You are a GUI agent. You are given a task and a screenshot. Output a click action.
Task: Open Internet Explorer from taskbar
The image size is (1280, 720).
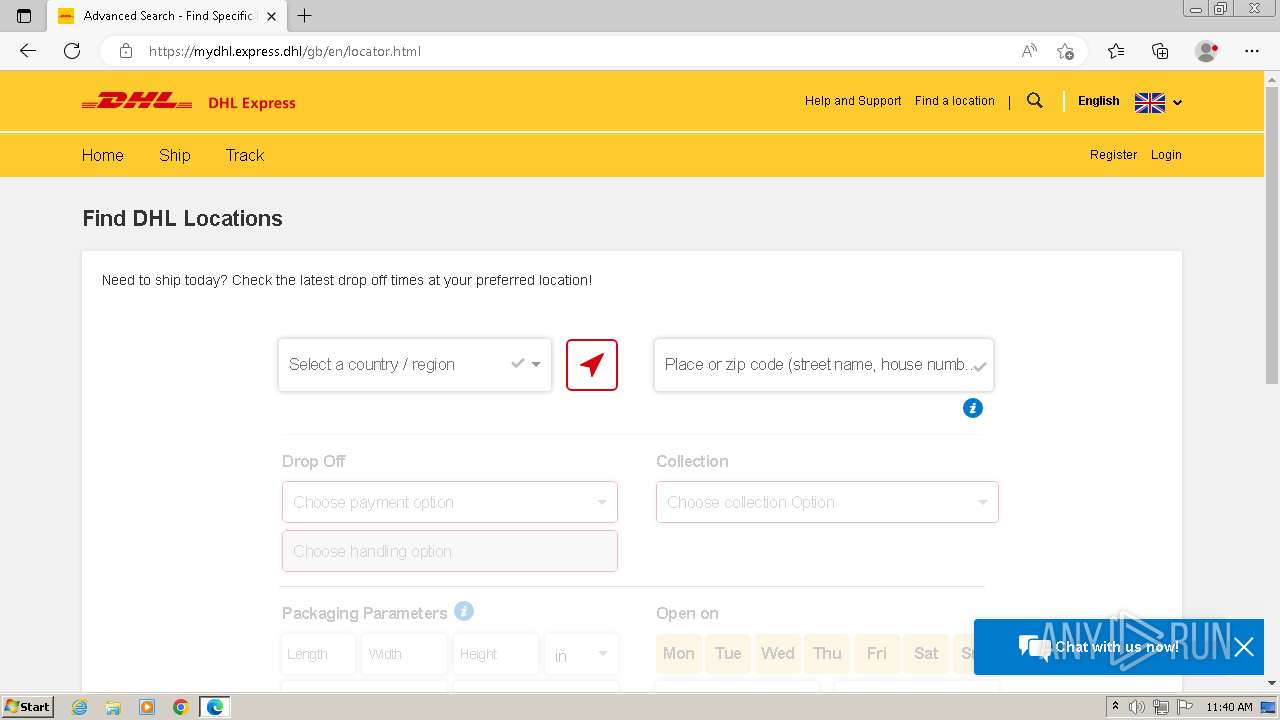[80, 707]
